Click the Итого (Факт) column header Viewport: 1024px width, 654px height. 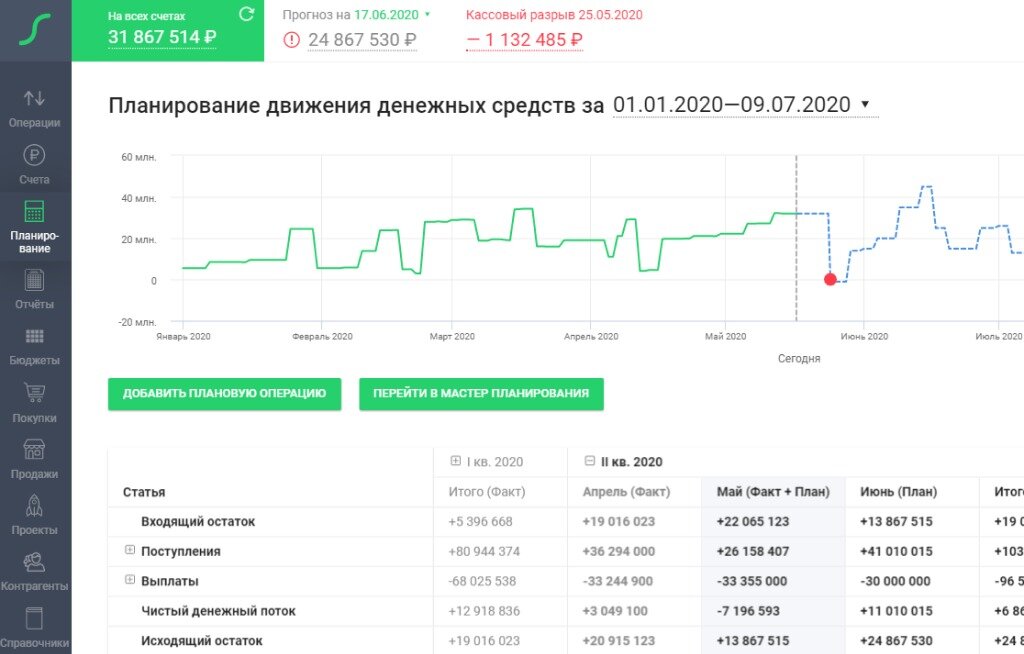click(487, 491)
